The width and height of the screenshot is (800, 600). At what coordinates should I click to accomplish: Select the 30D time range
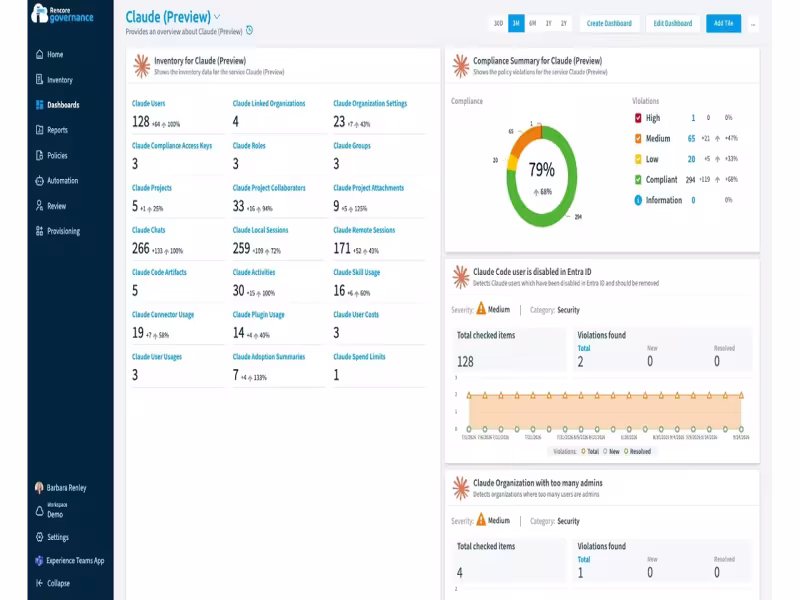498,23
